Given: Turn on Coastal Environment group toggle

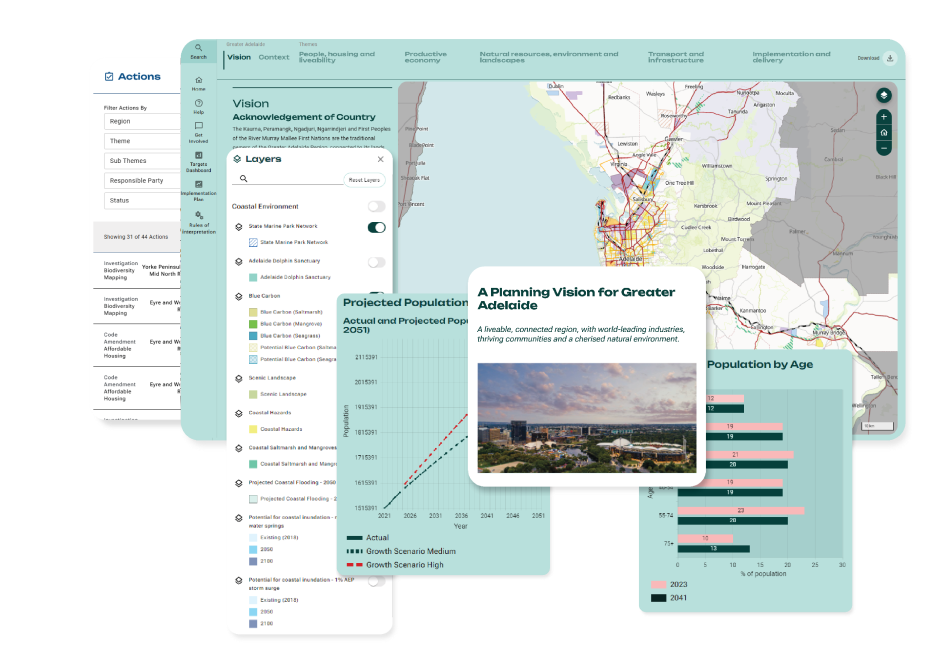Looking at the screenshot, I should 376,206.
